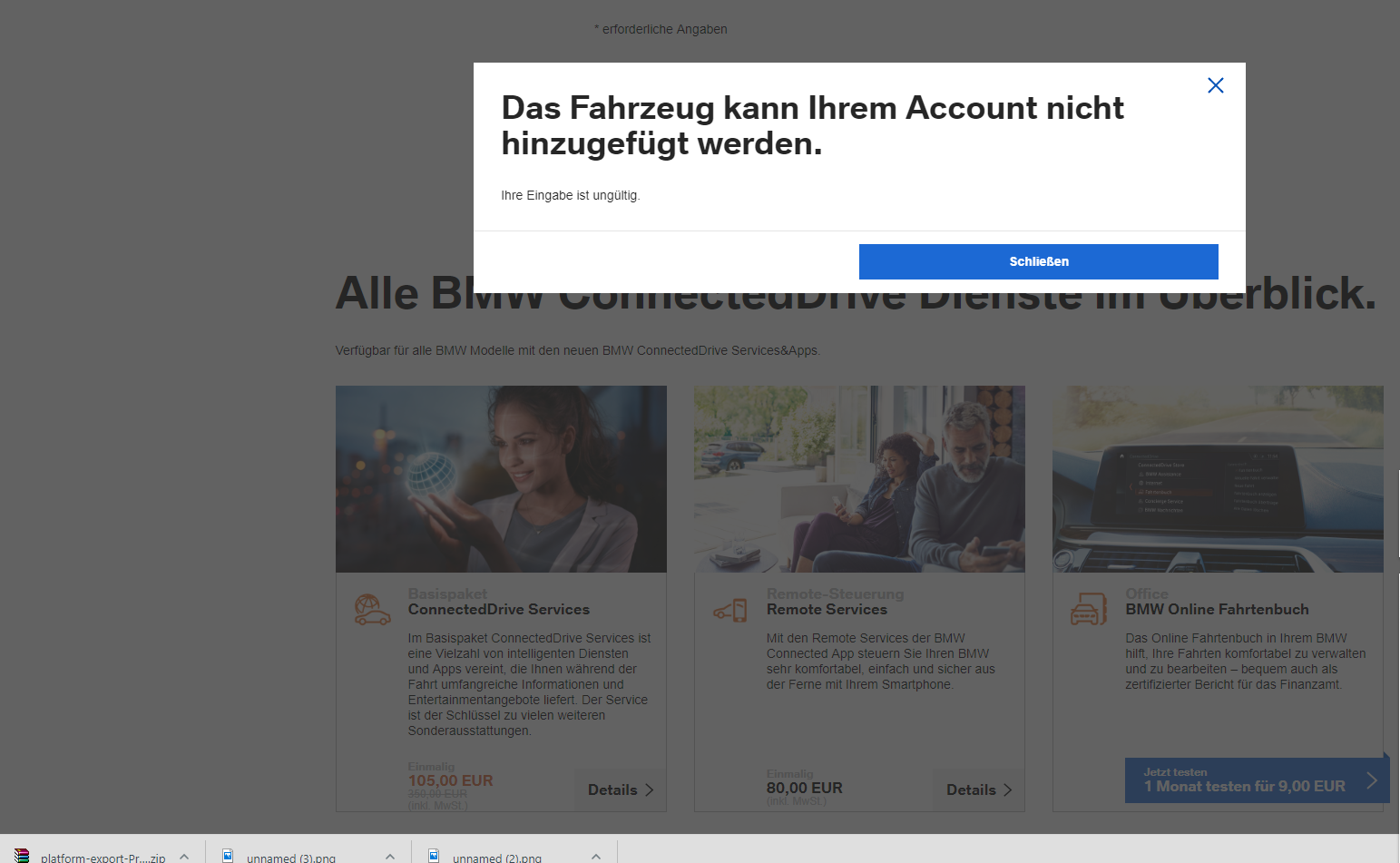This screenshot has width=1400, height=863.
Task: Open the couple on sofa thumbnail
Action: point(859,479)
